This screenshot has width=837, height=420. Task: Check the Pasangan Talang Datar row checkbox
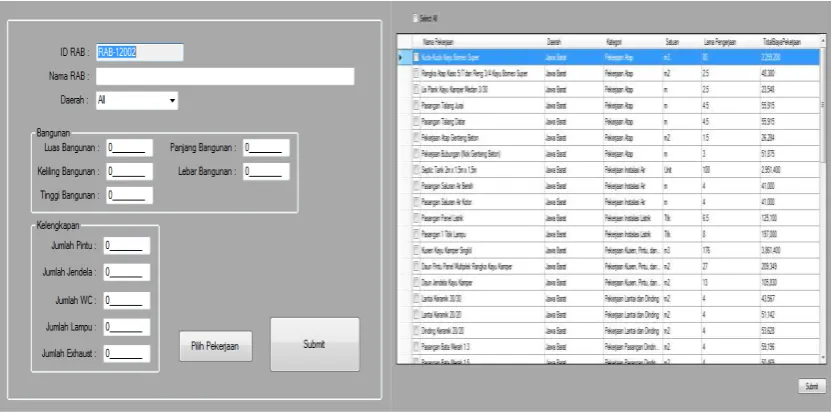(x=417, y=122)
